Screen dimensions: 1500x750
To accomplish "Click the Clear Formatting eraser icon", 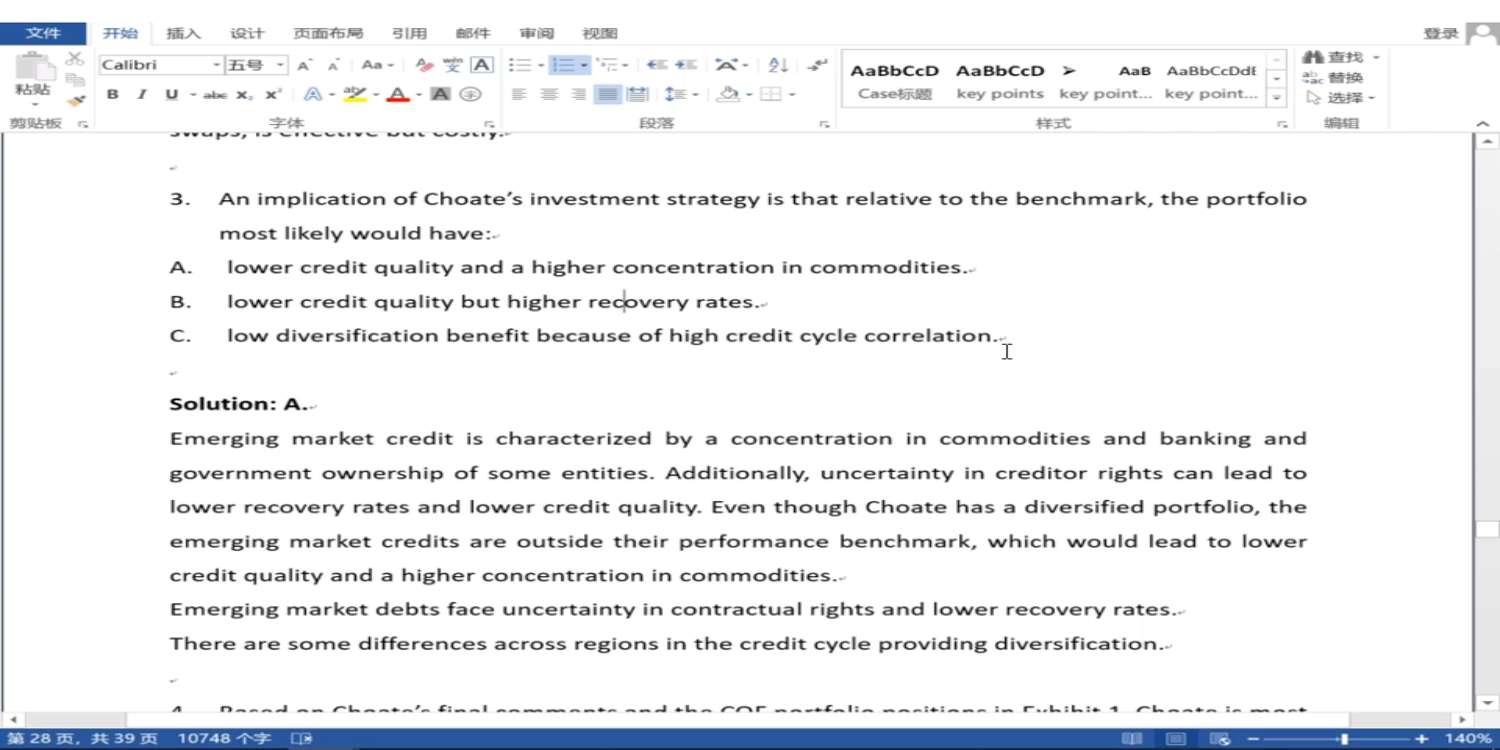I will pyautogui.click(x=424, y=65).
